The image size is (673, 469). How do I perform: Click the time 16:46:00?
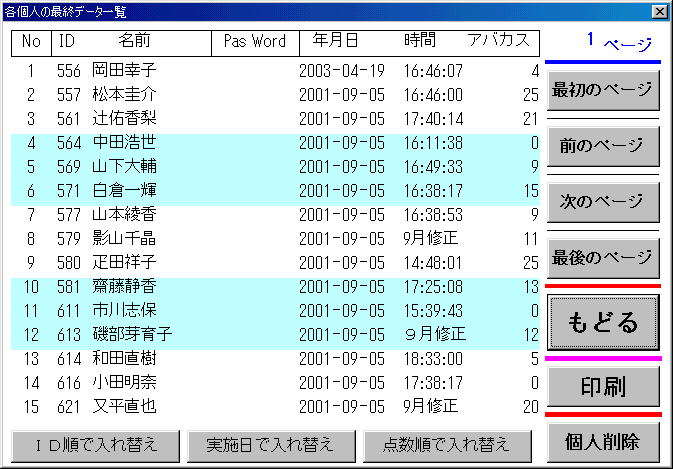click(x=433, y=95)
